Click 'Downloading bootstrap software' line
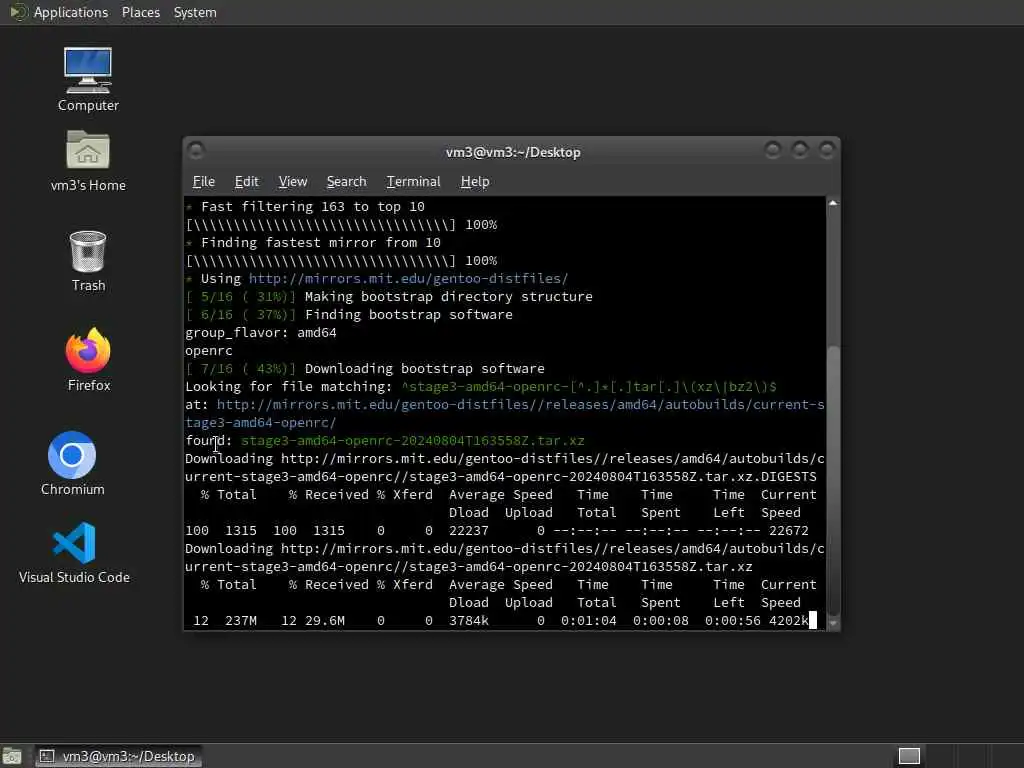The image size is (1024, 768). pyautogui.click(x=424, y=368)
